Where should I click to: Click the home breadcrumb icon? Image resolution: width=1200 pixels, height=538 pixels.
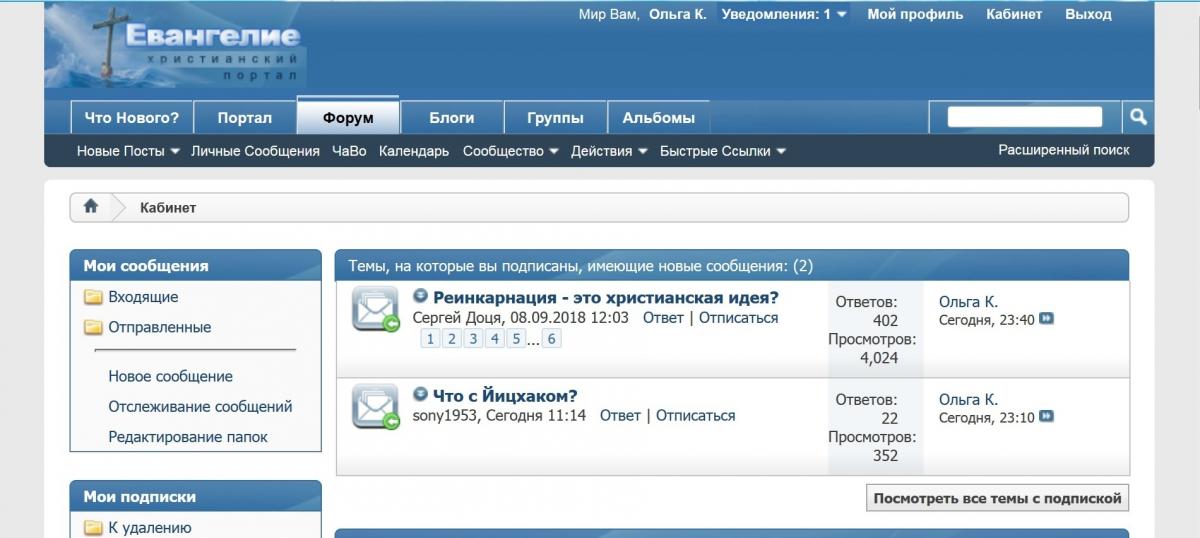tap(91, 207)
